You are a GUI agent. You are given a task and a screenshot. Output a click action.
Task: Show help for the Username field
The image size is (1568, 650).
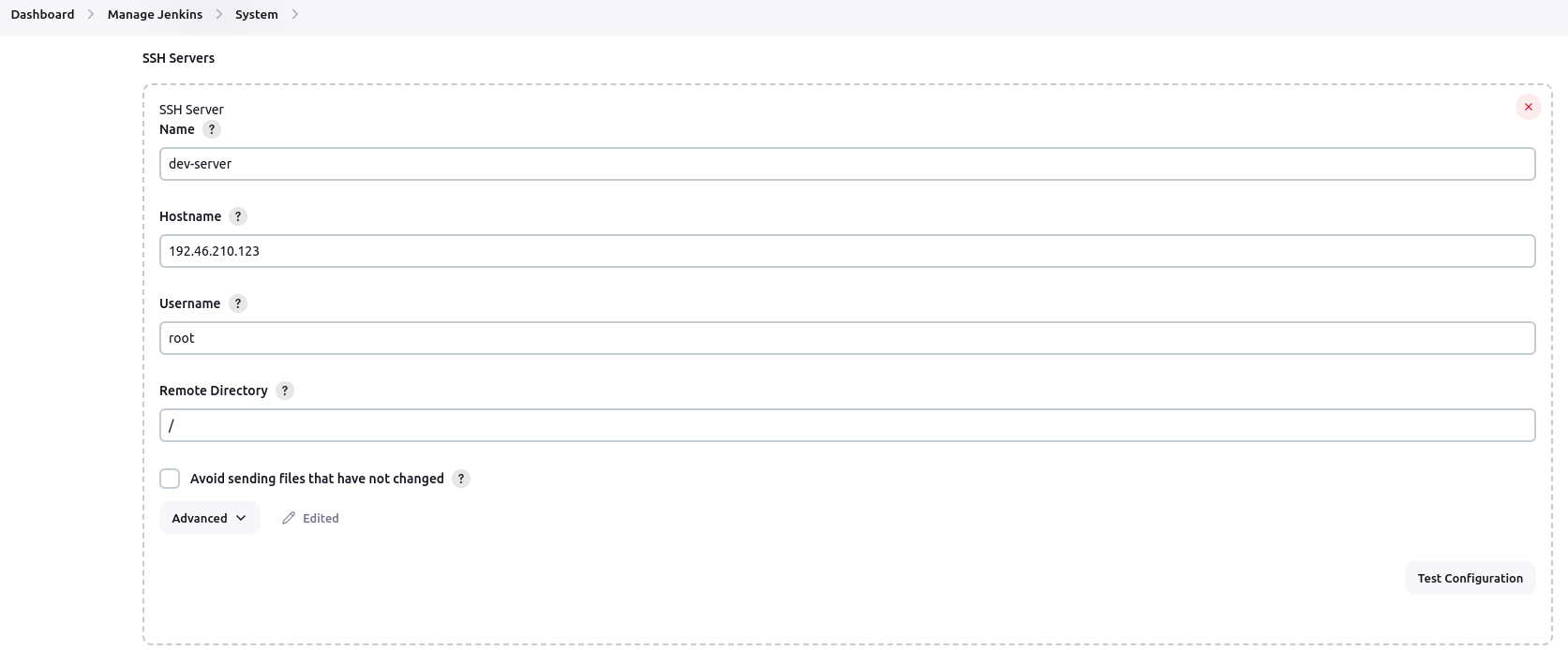238,303
